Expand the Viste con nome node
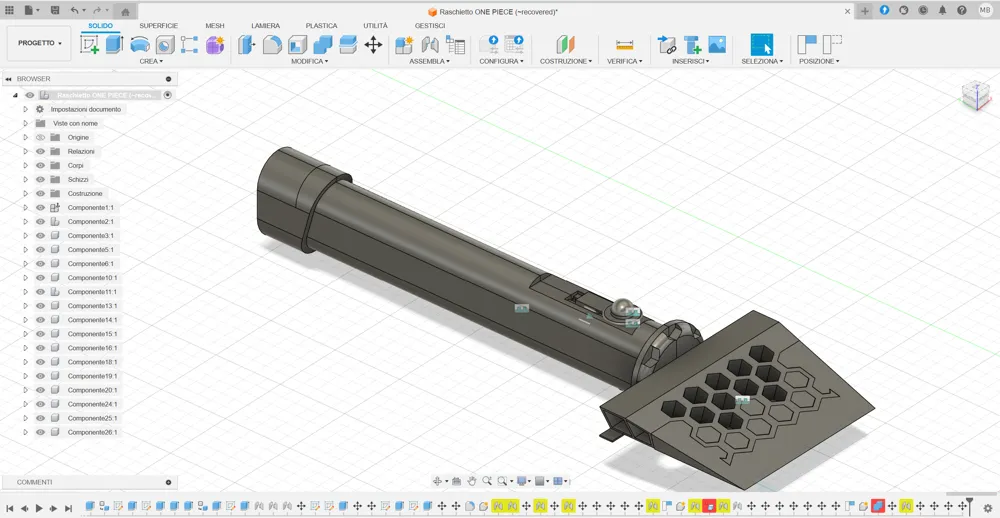 (26, 123)
